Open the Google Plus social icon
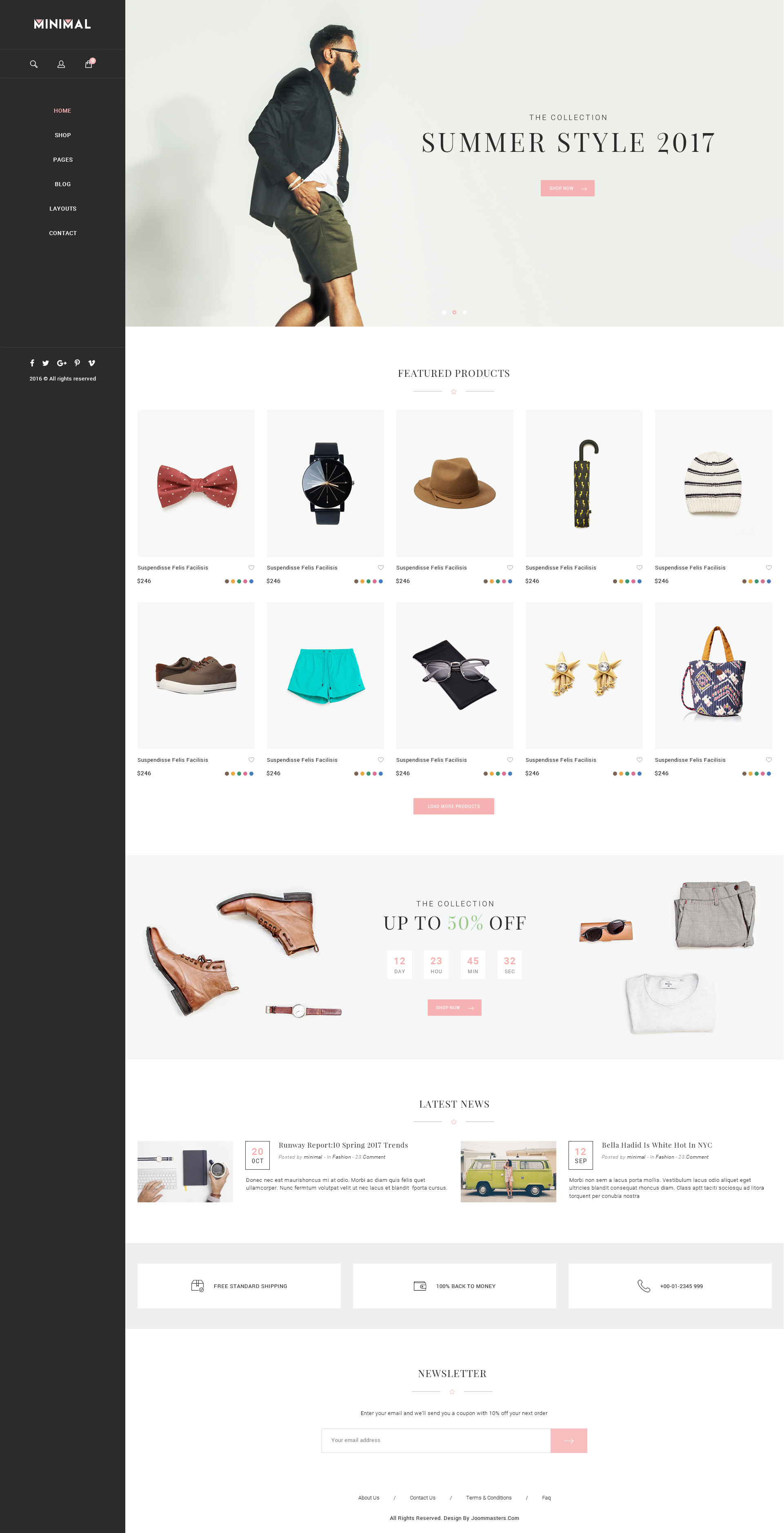Image resolution: width=784 pixels, height=1533 pixels. pos(62,363)
